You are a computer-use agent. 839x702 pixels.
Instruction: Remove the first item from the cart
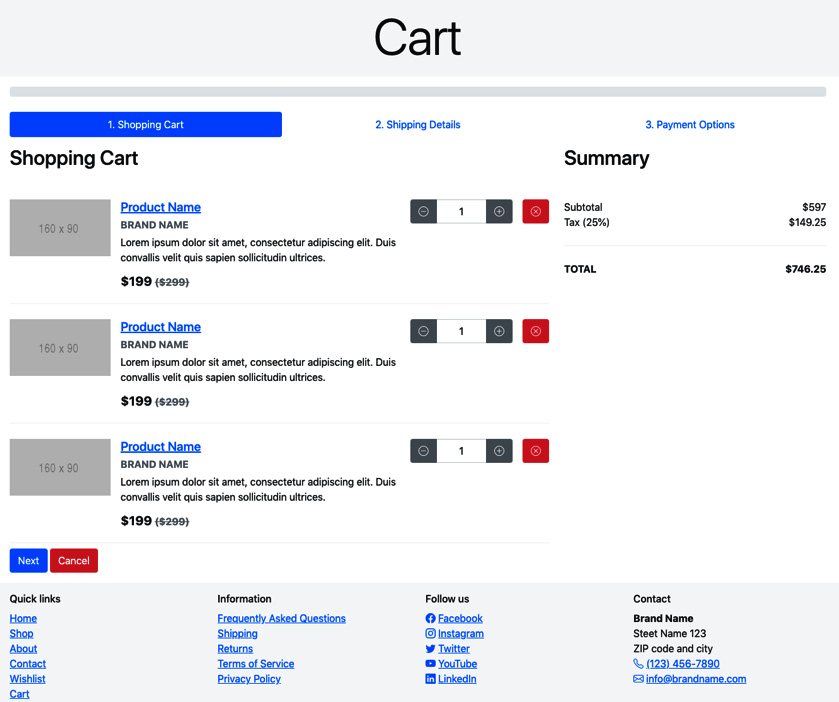pos(535,211)
